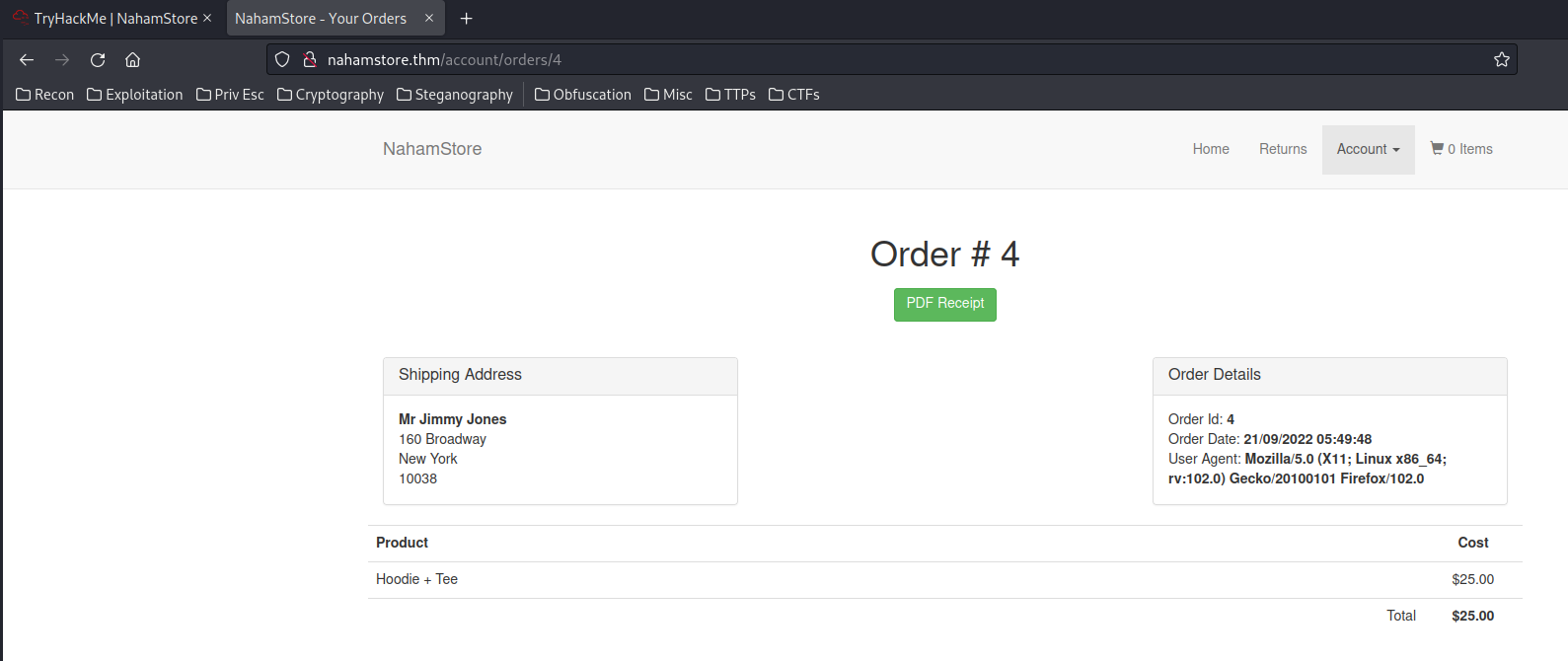Open the Exploitation bookmarks folder
Image resolution: width=1568 pixels, height=661 pixels.
[x=135, y=95]
